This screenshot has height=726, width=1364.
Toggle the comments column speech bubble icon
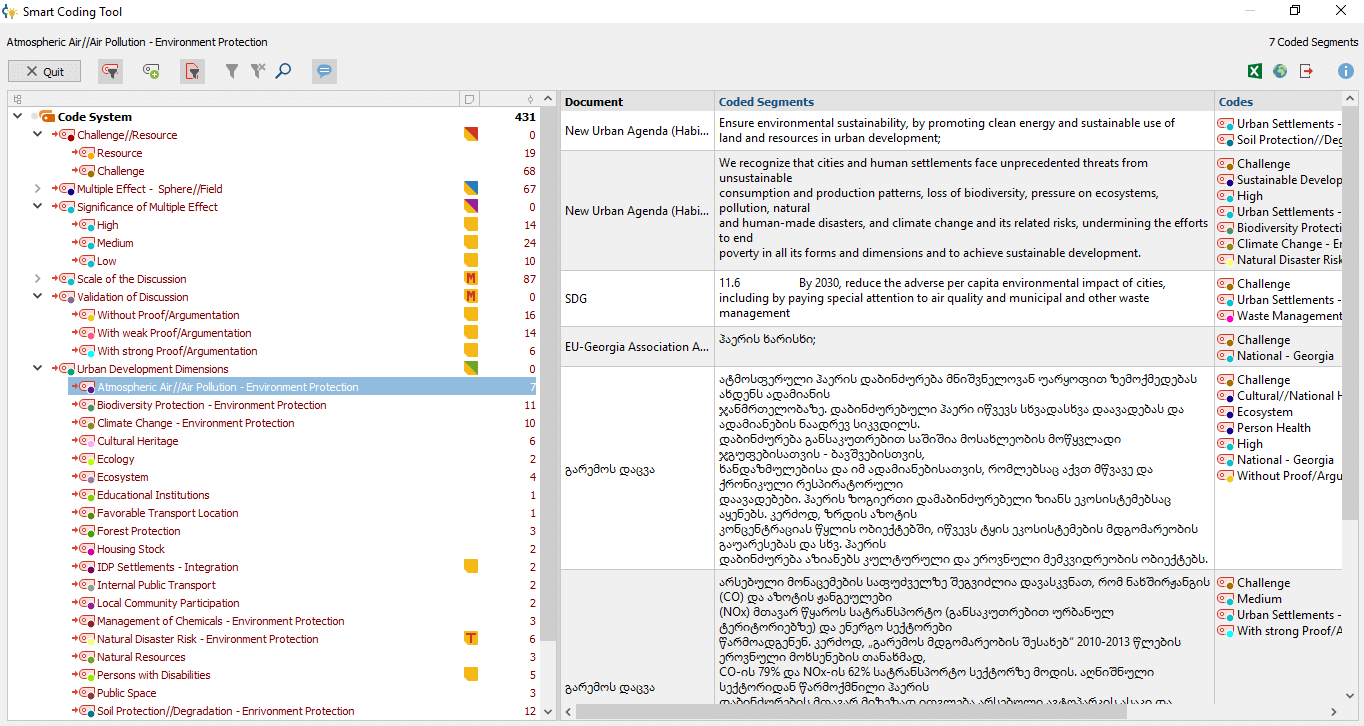(324, 71)
